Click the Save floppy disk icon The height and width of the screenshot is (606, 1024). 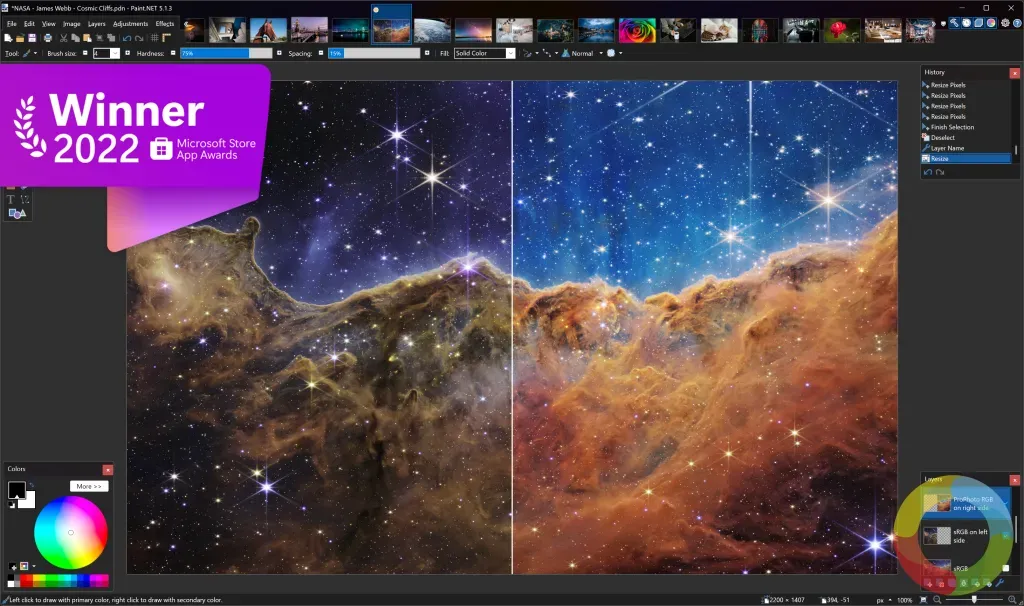coord(32,38)
